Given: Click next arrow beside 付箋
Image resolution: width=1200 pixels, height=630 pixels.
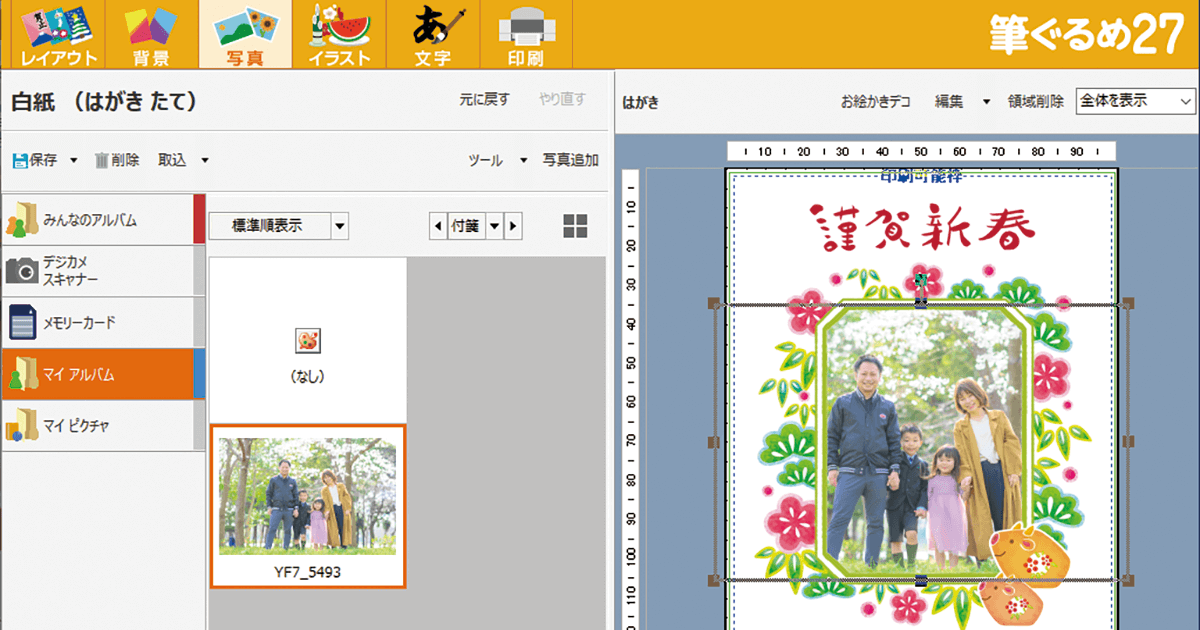Looking at the screenshot, I should tap(513, 226).
